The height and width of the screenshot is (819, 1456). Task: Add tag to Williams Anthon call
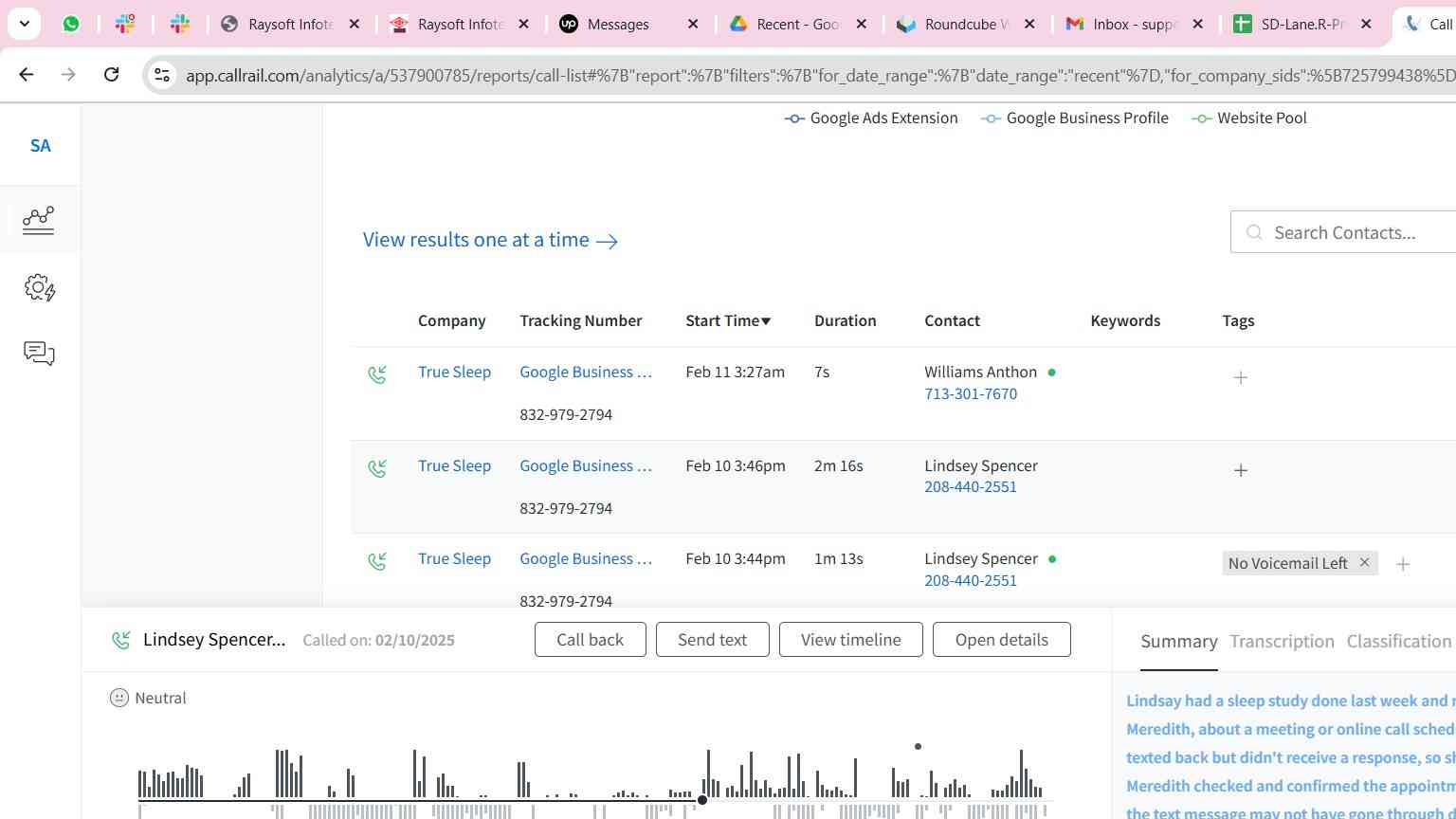click(1240, 377)
